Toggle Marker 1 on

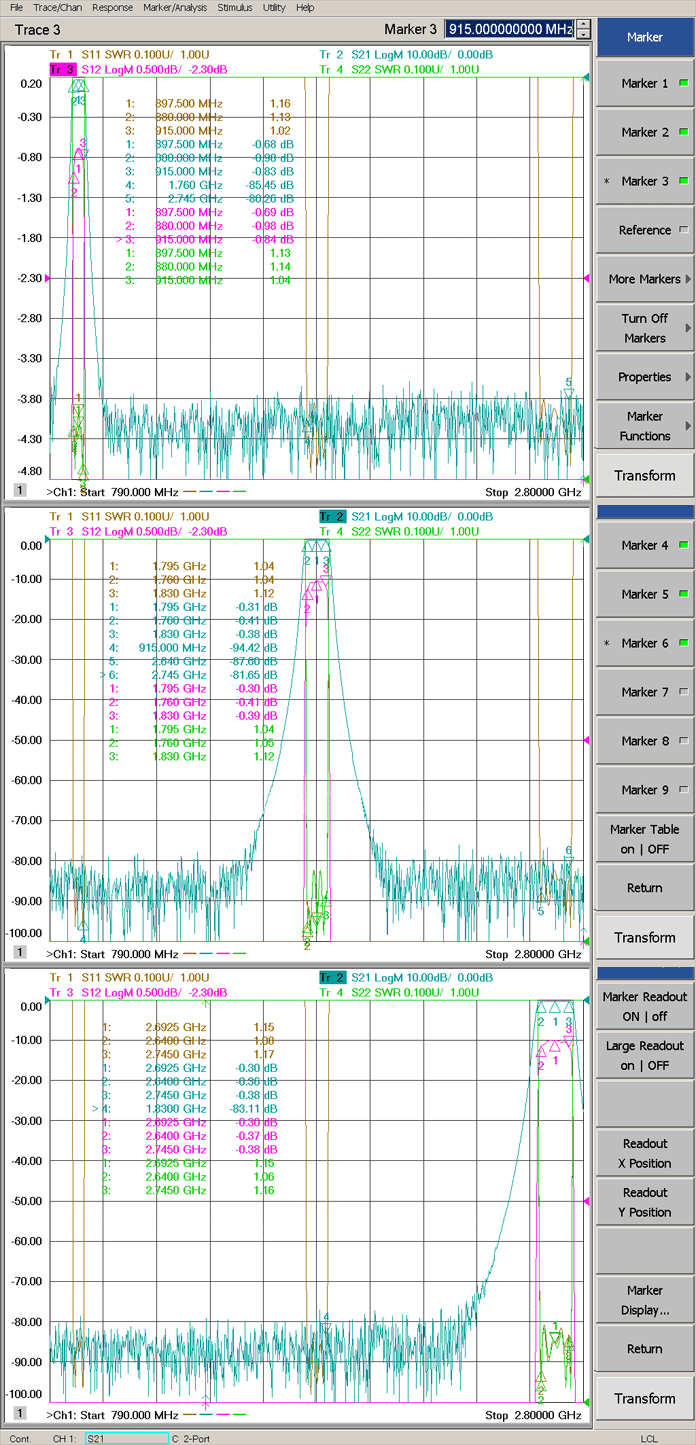[645, 84]
